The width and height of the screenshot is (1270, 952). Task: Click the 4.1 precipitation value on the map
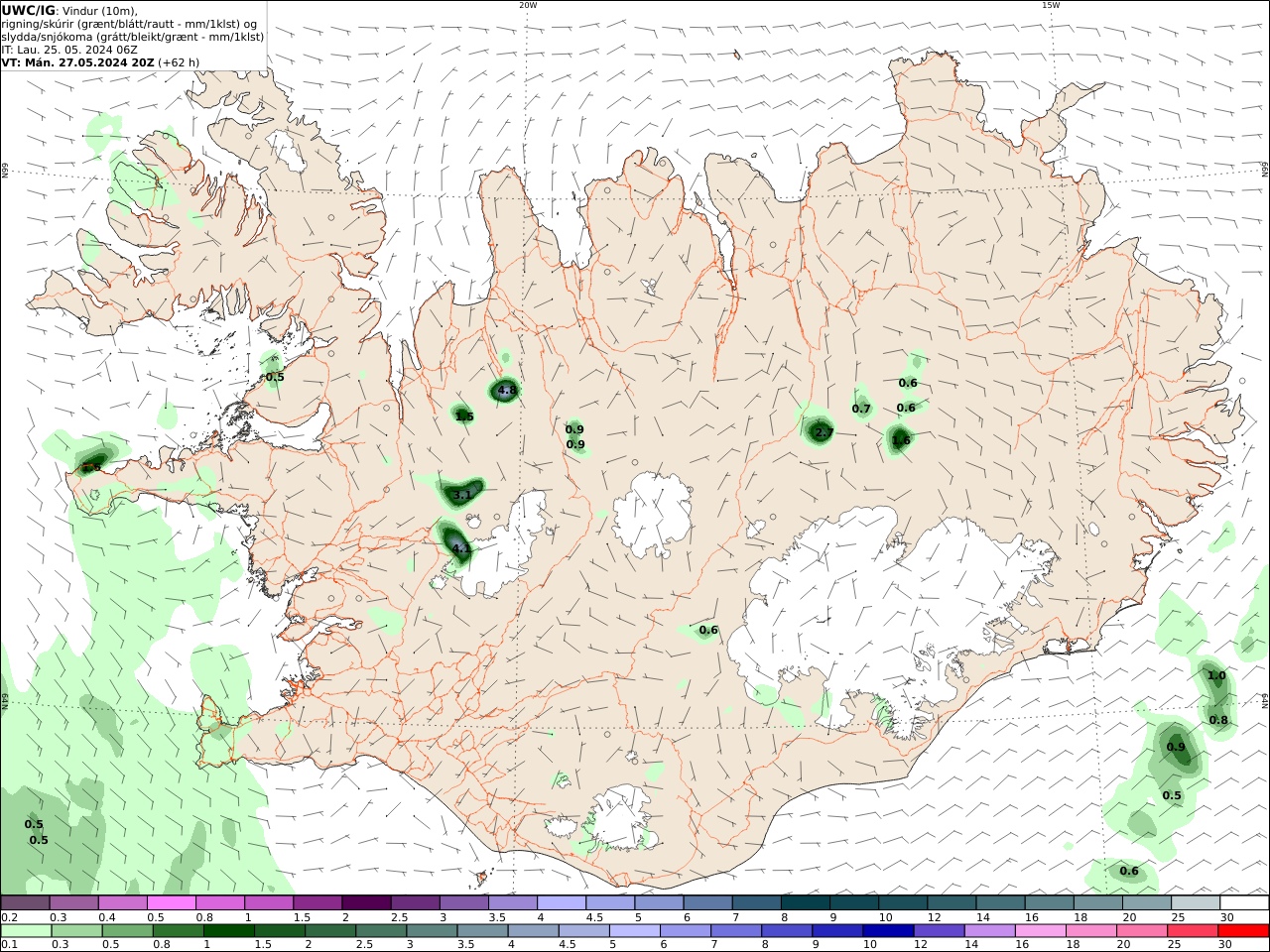point(460,547)
